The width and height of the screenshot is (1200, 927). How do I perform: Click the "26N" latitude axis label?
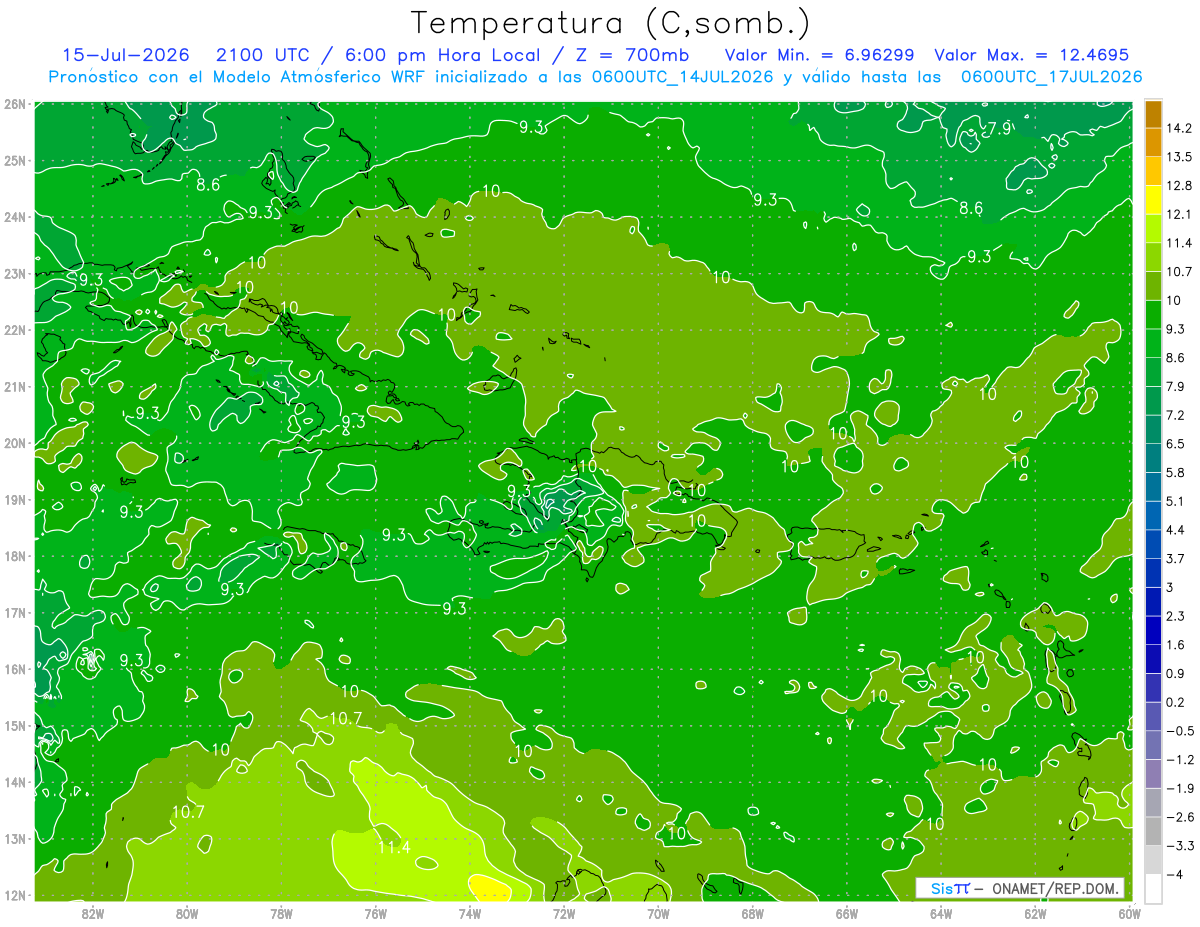pos(14,104)
